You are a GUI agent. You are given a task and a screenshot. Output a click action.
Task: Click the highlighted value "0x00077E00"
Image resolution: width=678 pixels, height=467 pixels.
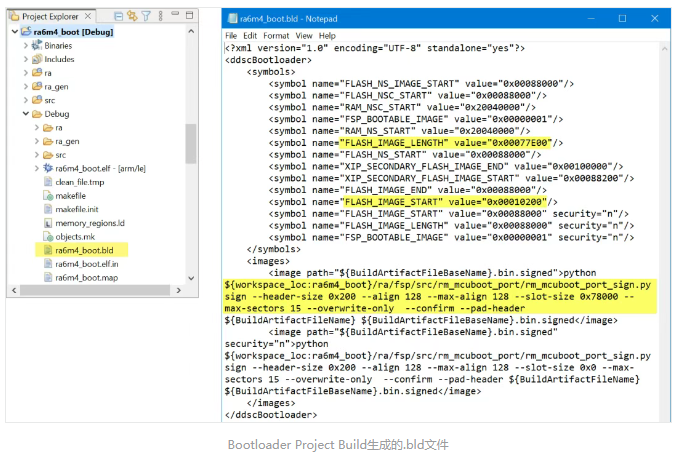point(521,143)
